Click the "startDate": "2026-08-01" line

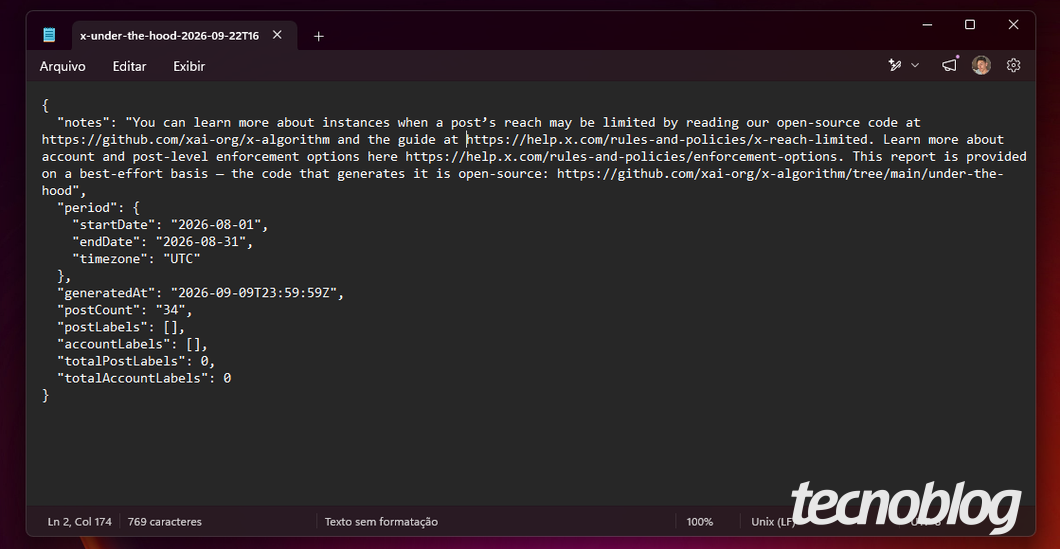tap(170, 225)
